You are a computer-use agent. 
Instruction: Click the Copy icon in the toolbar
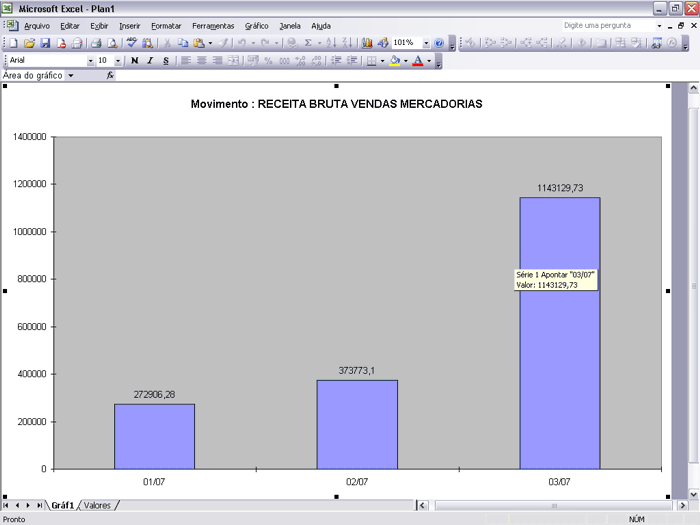183,43
